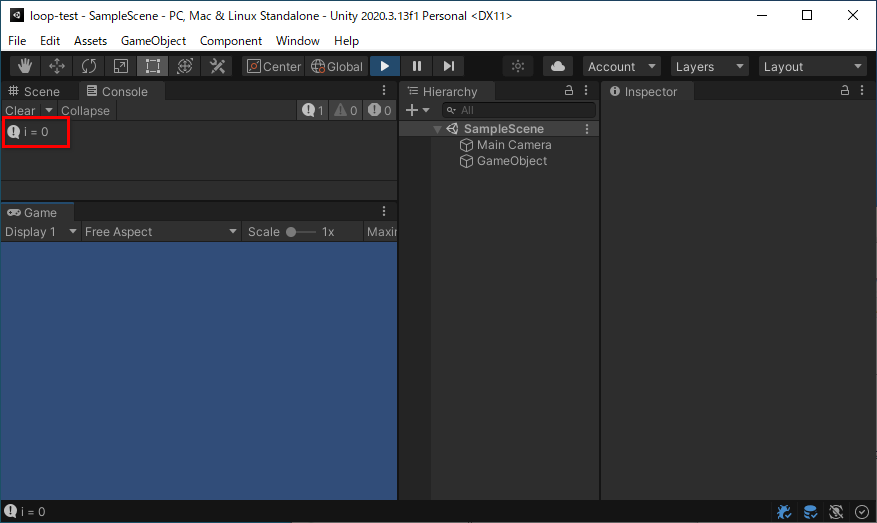Open the Edit menu
Screen dimensions: 877x523
point(50,41)
